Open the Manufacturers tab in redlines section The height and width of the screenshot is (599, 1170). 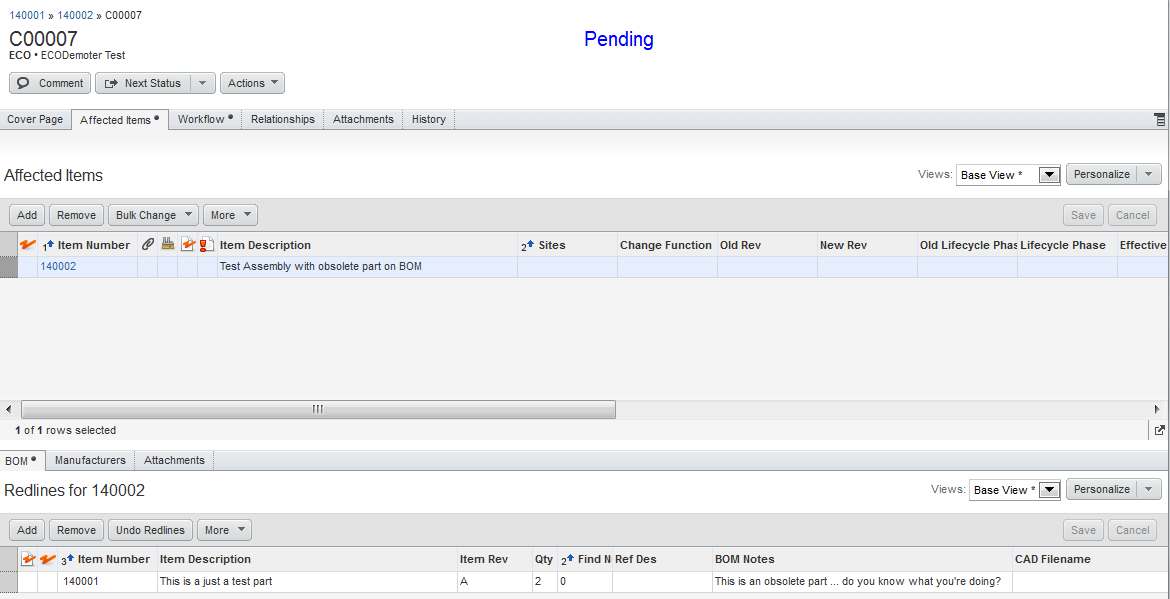(90, 460)
